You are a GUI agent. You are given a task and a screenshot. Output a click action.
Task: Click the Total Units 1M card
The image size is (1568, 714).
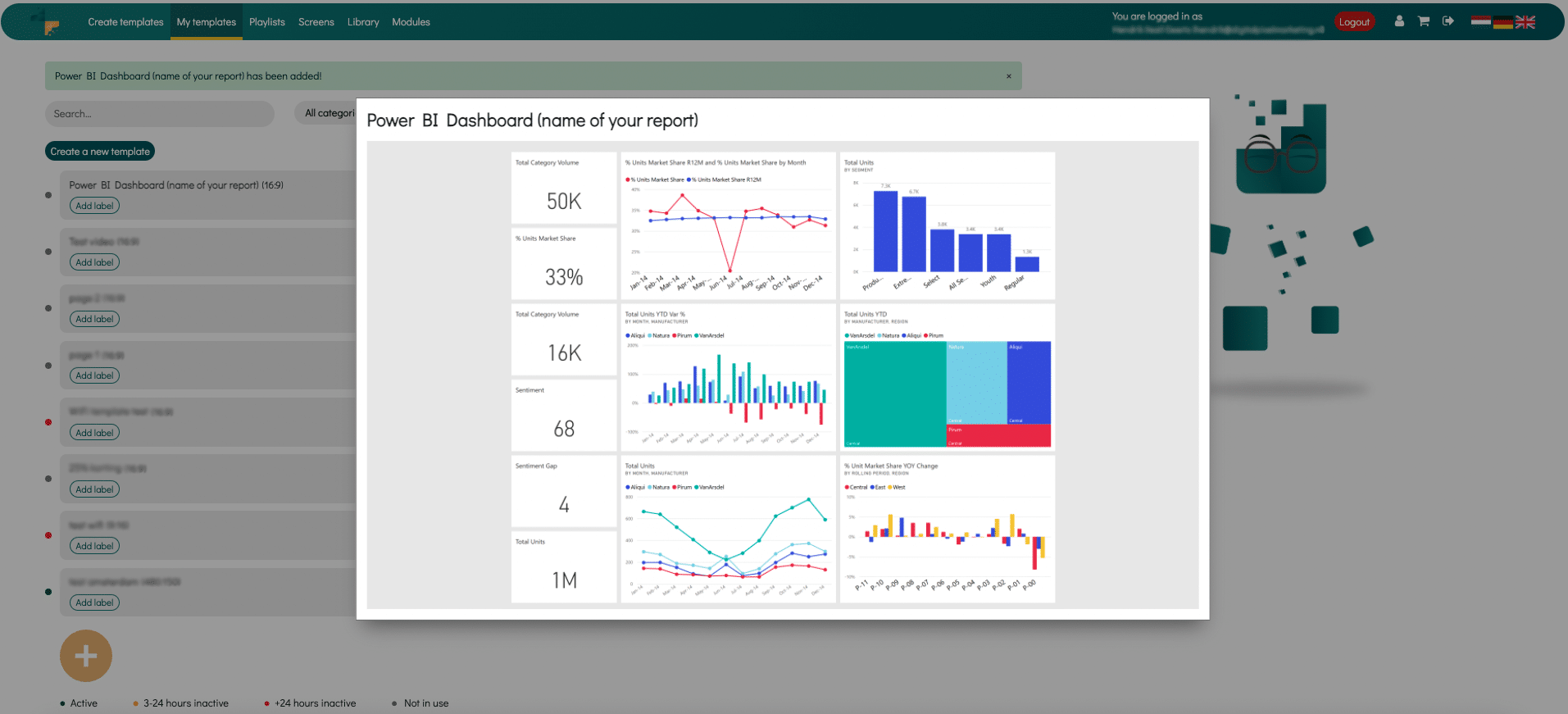click(564, 567)
